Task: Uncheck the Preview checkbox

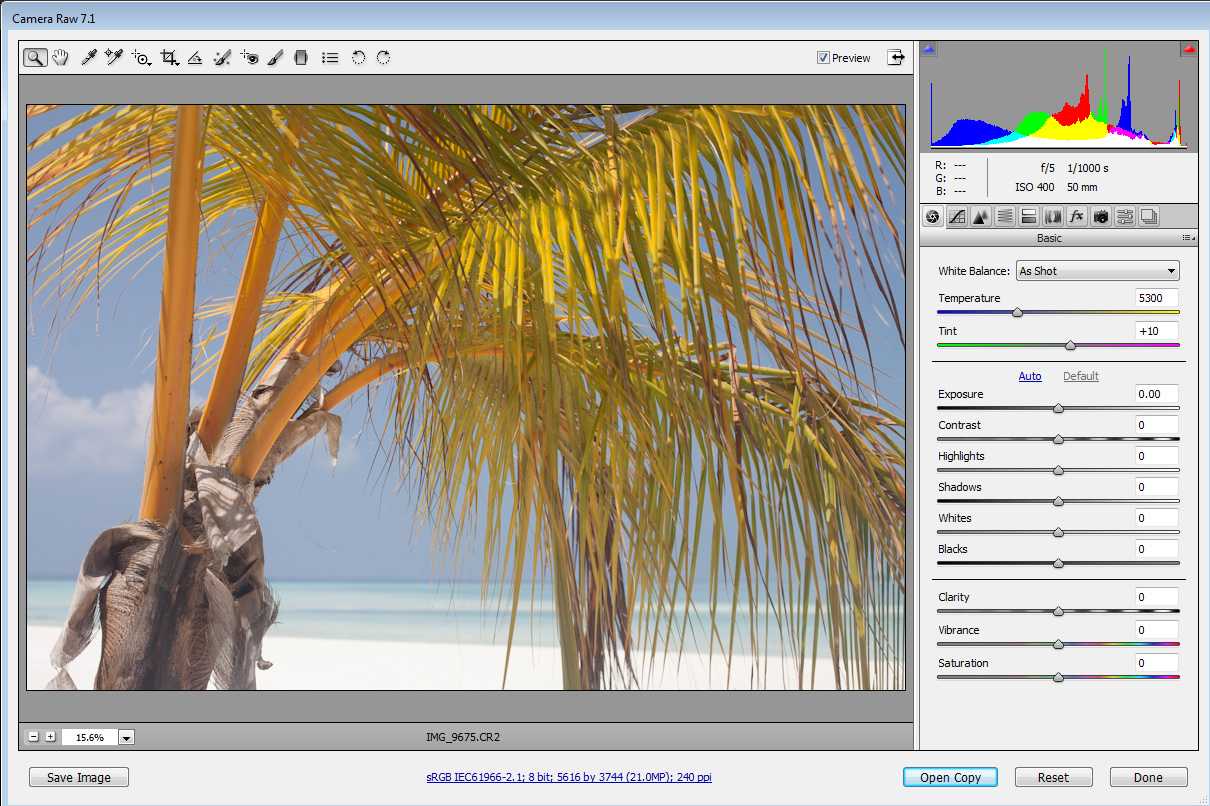Action: coord(823,58)
